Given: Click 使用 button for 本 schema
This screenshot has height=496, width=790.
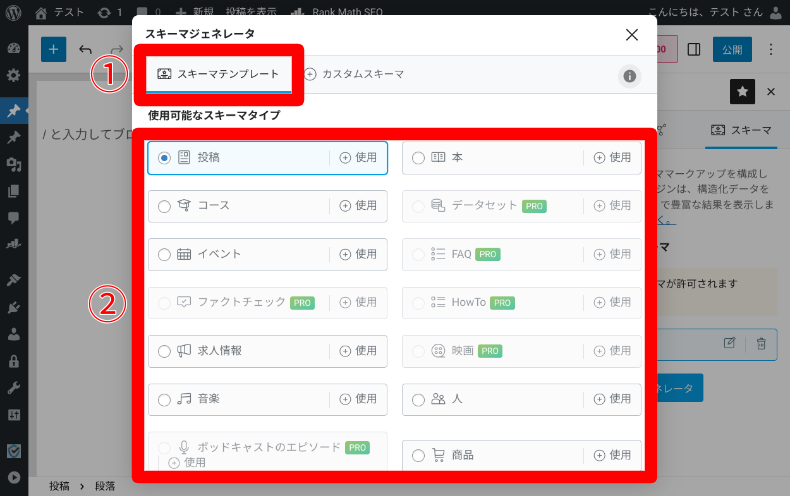Looking at the screenshot, I should pos(612,157).
